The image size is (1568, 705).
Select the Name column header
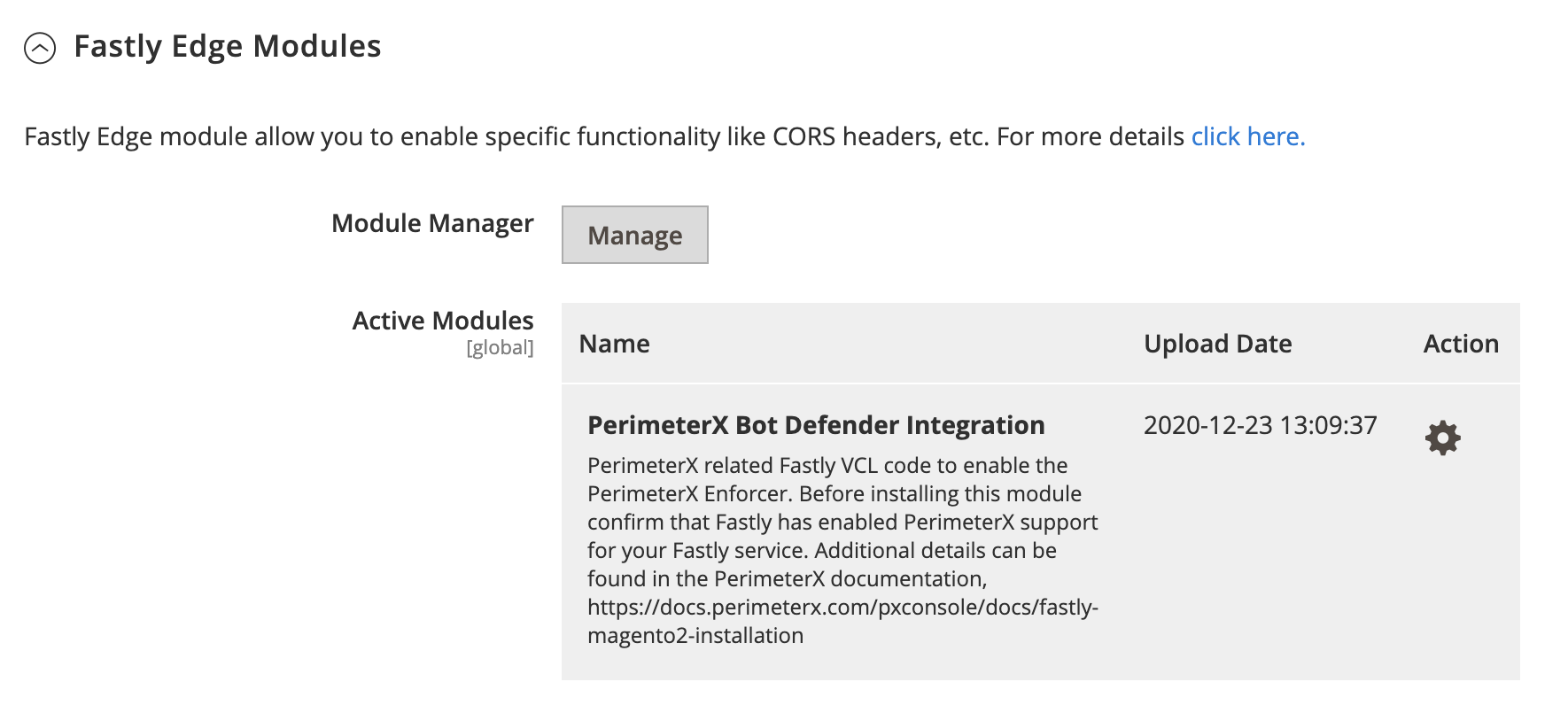[614, 344]
